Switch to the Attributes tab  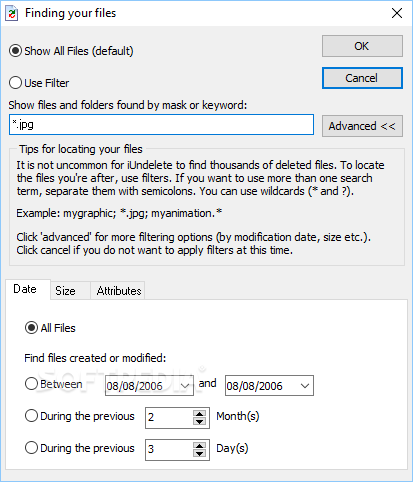119,291
